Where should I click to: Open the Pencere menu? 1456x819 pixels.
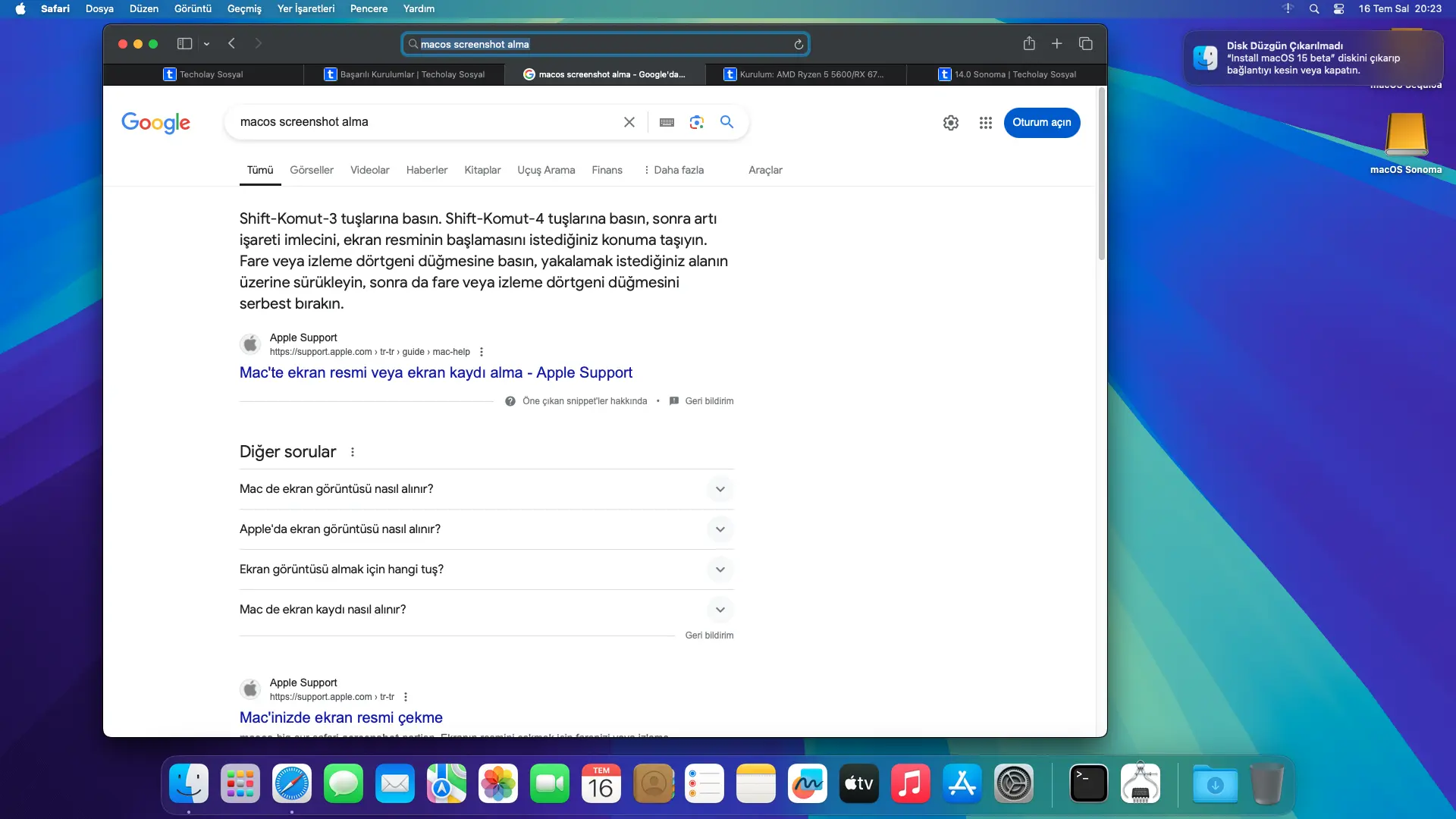(369, 8)
